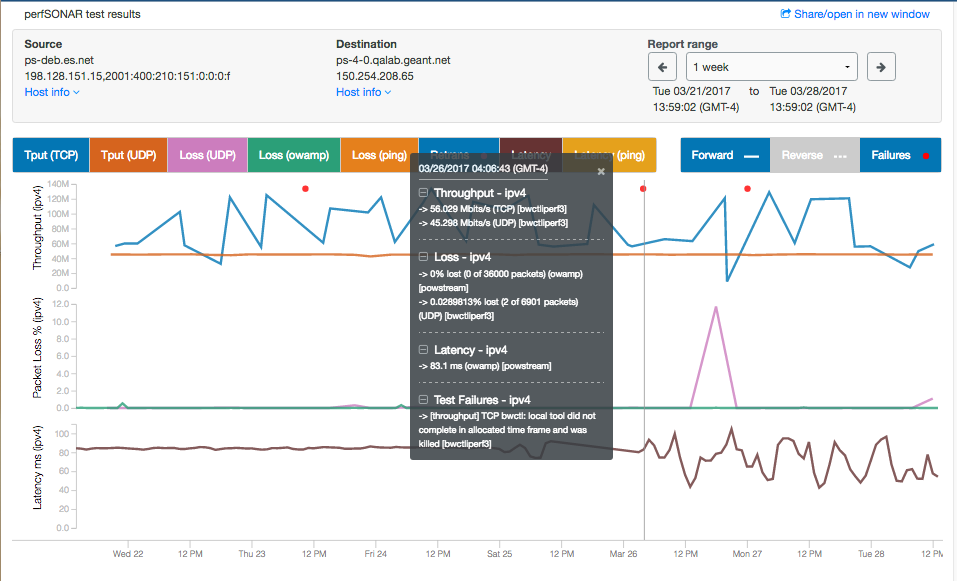
Task: Click destination IP 150.254.208.65
Action: pos(375,76)
